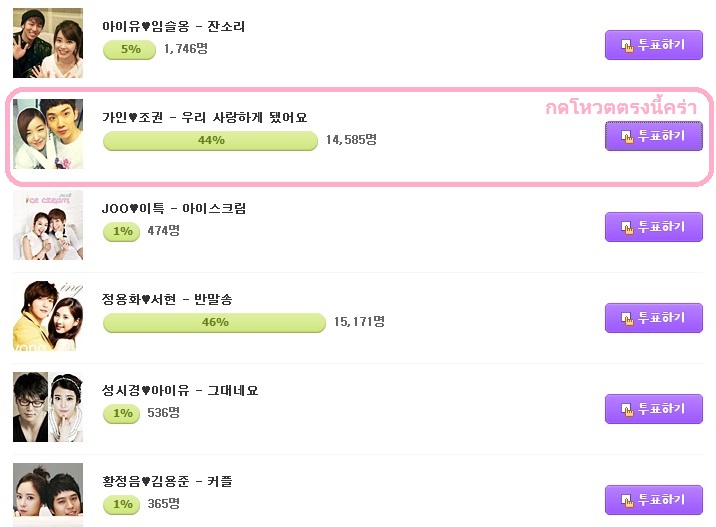Click 투표하기 for 가인♥조권 entry
Screen dimensions: 716x527
[653, 136]
